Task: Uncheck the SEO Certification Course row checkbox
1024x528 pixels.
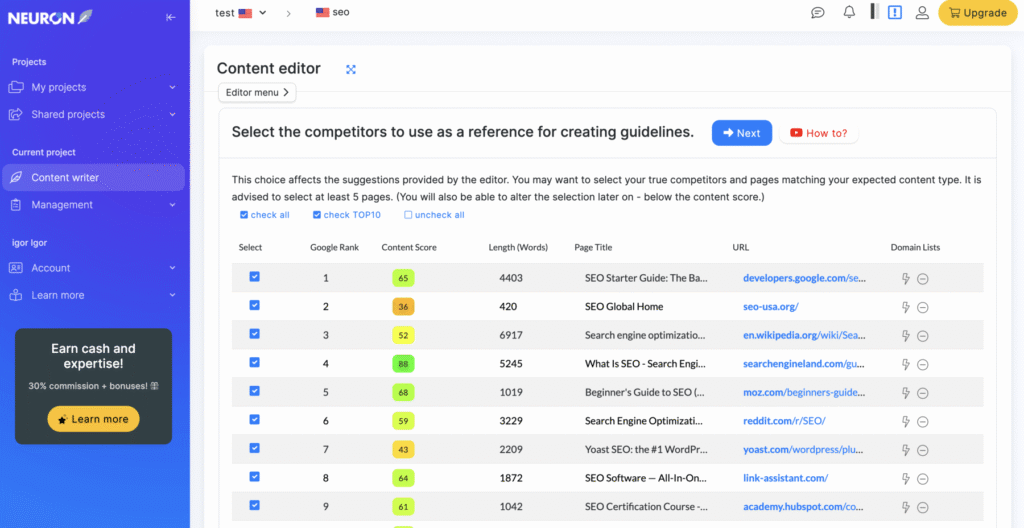Action: pyautogui.click(x=255, y=505)
